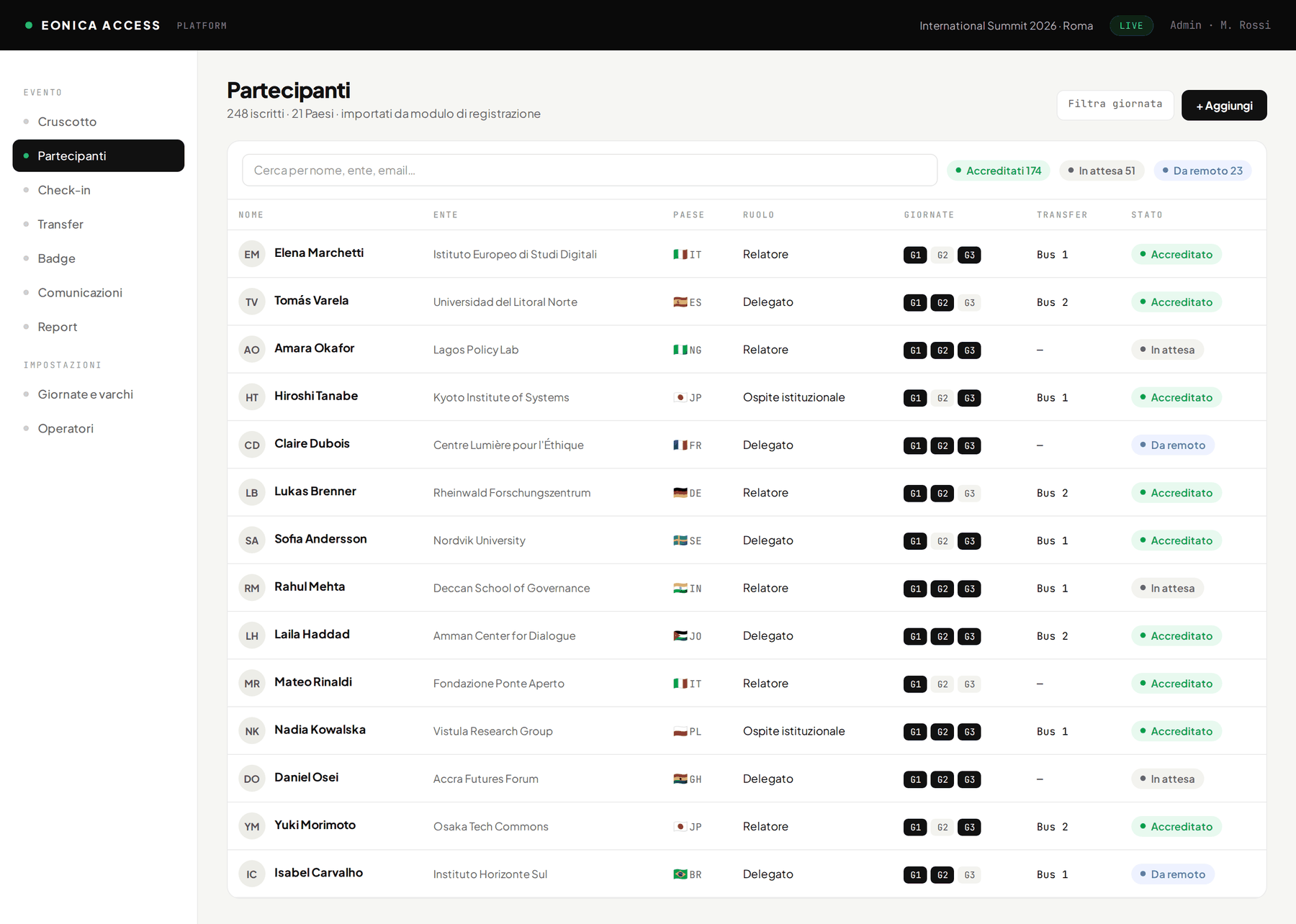Click Amara Okafor's In attesa status
Screen dimensions: 1296x924
(x=1167, y=350)
